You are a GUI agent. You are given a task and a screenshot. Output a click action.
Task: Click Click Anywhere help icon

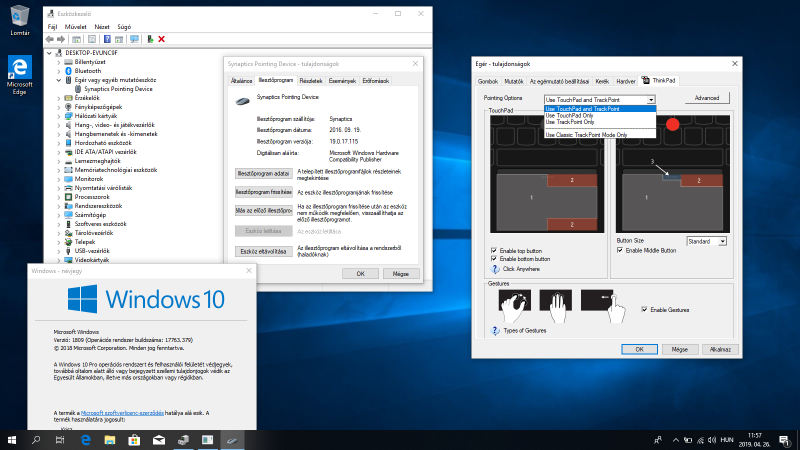point(494,269)
